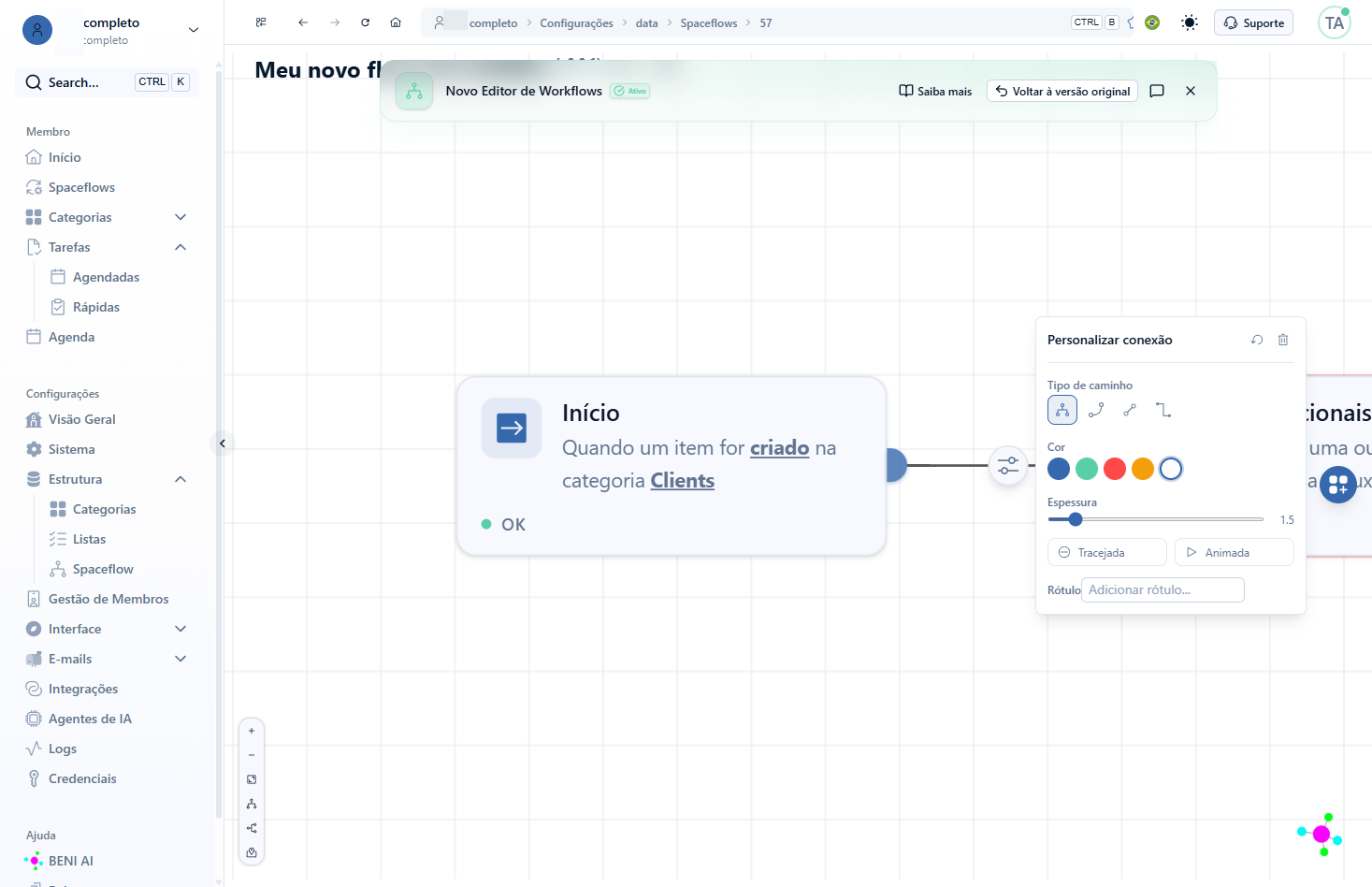Collapse the Tarefas section
The width and height of the screenshot is (1372, 887).
(181, 247)
